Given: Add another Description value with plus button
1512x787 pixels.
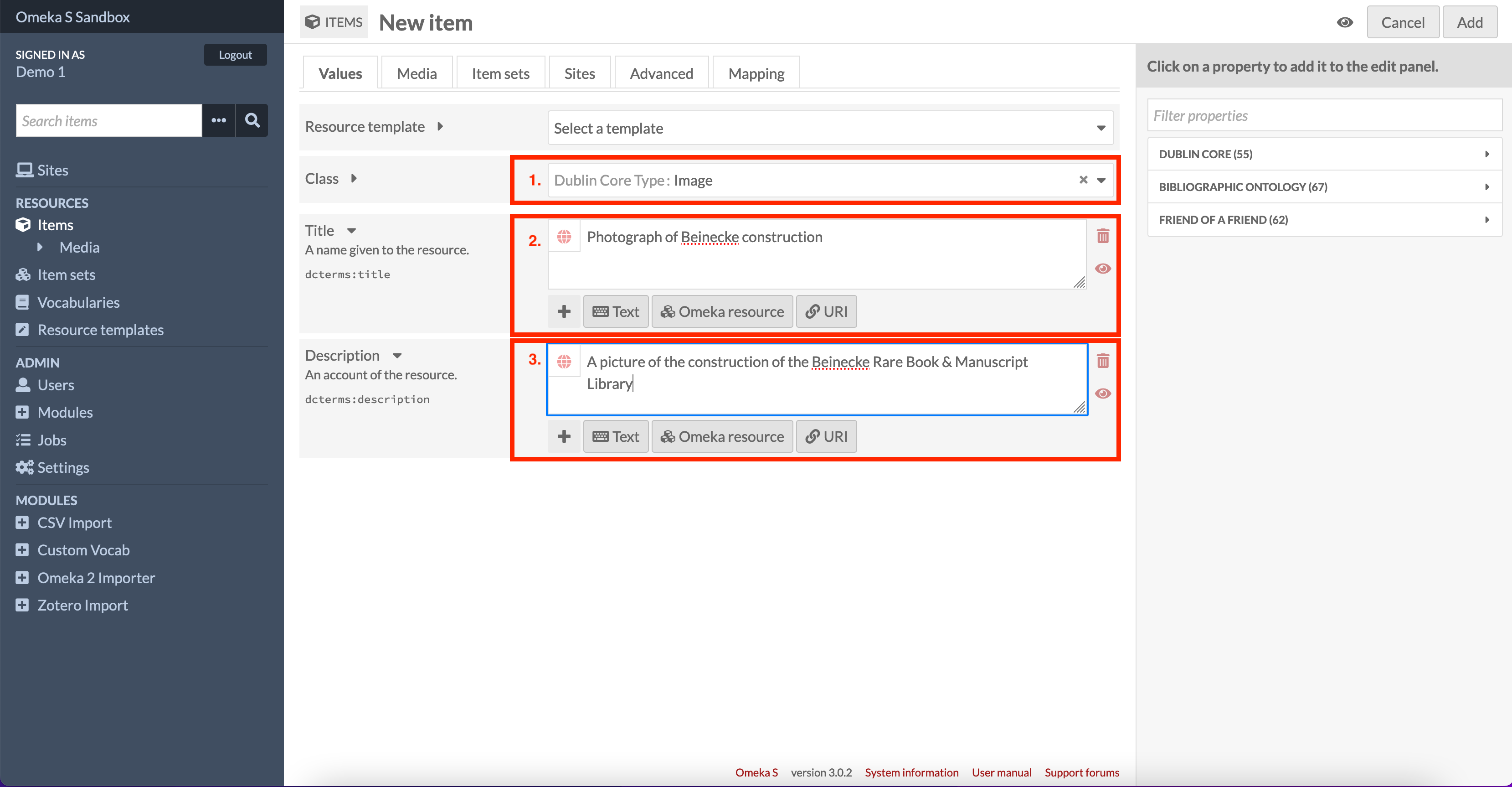Looking at the screenshot, I should click(564, 436).
